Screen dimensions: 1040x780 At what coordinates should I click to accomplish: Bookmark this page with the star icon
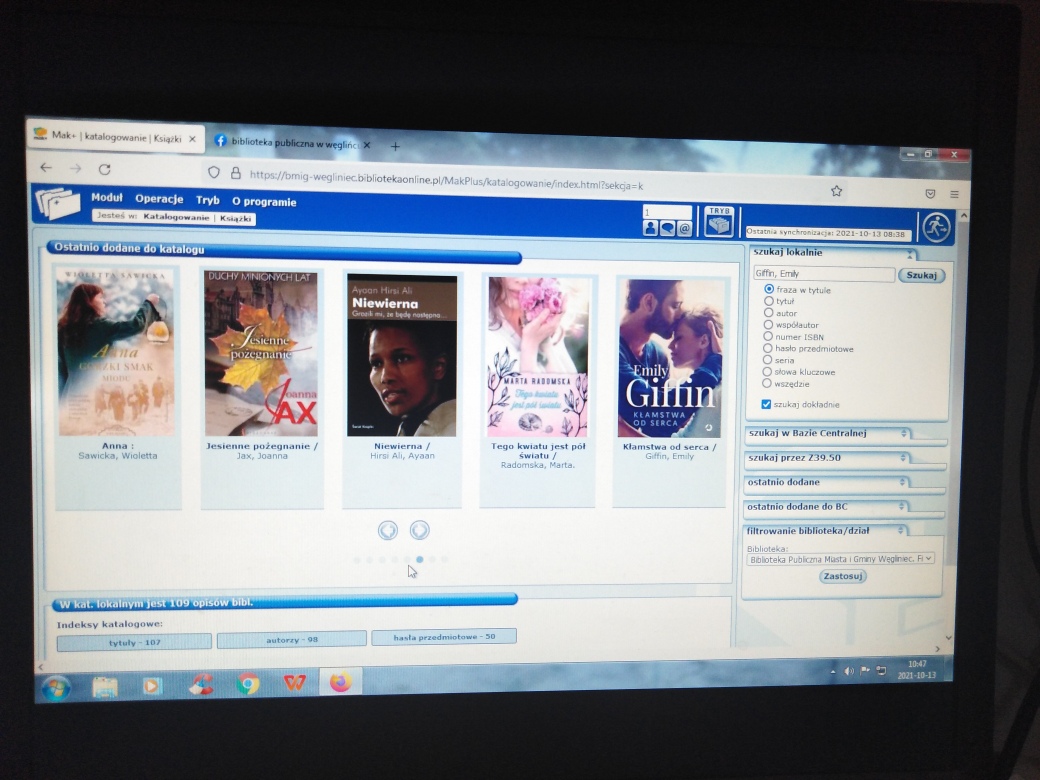click(x=836, y=191)
